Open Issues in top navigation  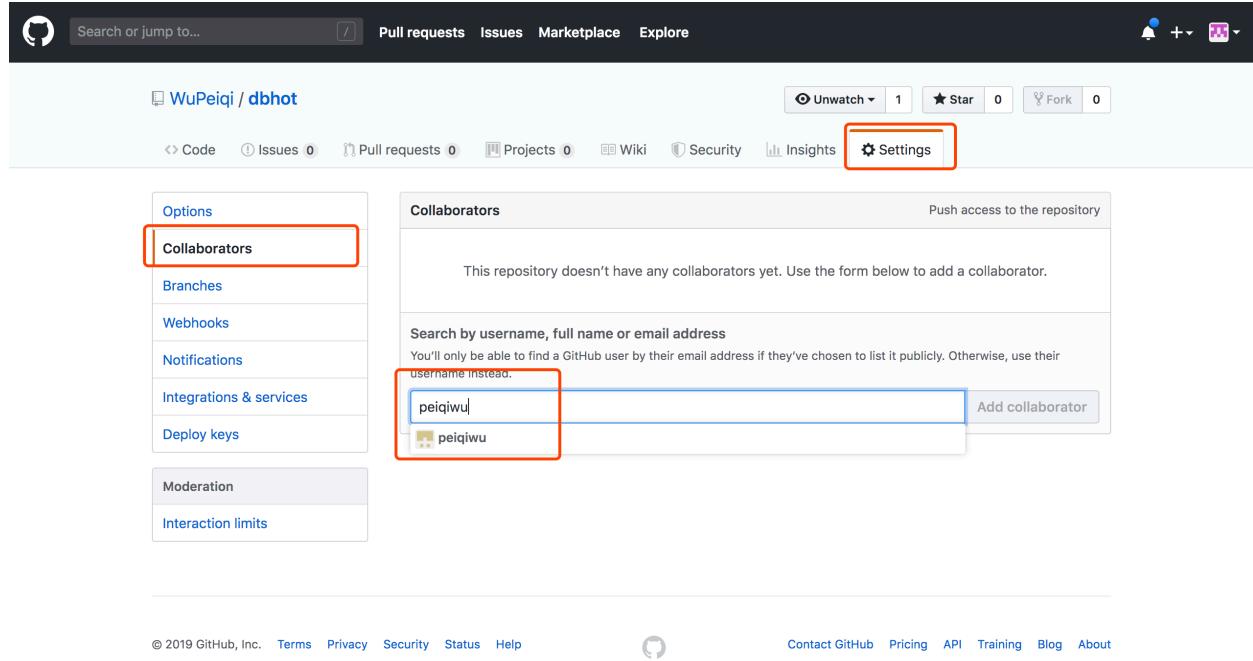pos(503,32)
